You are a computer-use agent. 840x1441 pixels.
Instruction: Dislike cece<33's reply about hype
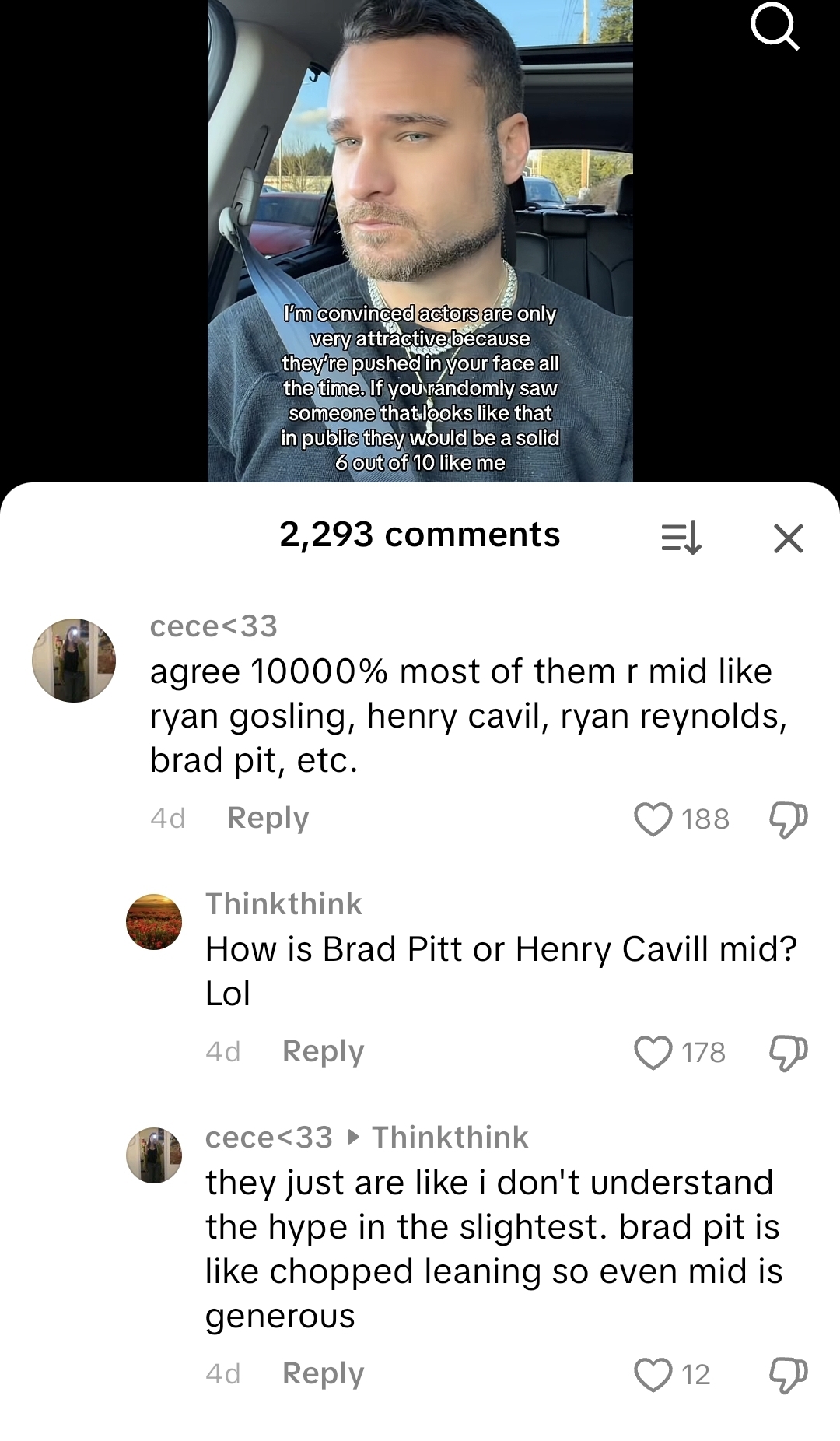point(788,1374)
